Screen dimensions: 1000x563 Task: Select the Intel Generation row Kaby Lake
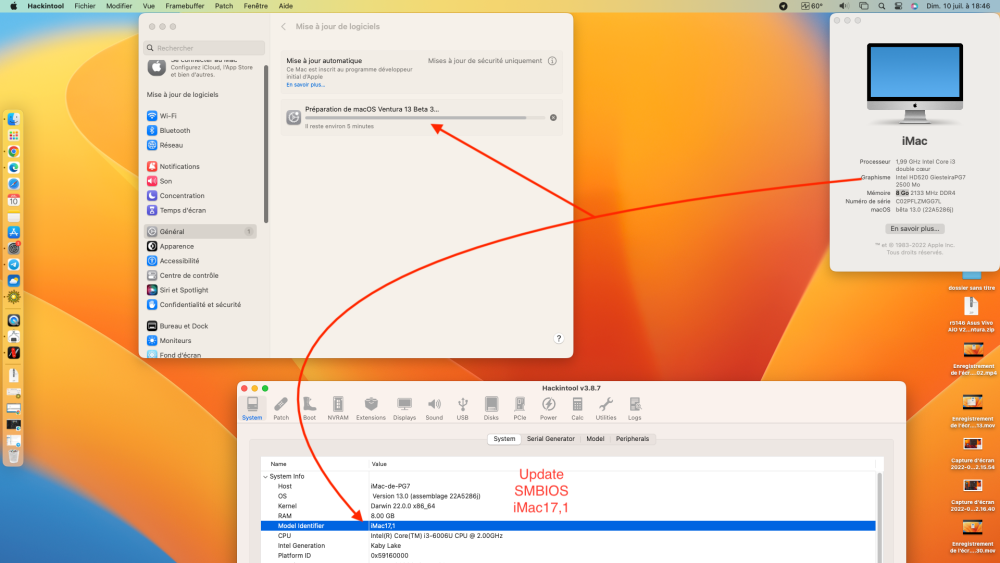[568, 546]
